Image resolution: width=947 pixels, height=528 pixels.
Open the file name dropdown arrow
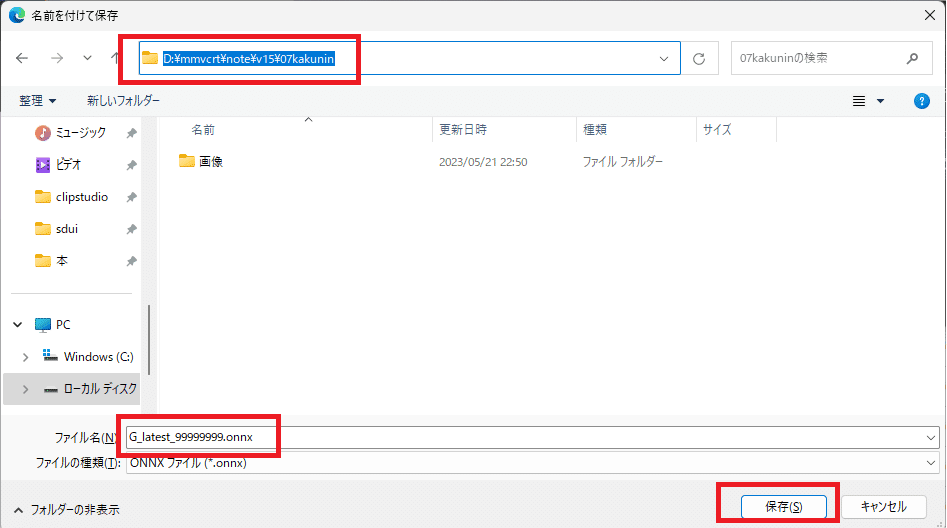coord(931,437)
